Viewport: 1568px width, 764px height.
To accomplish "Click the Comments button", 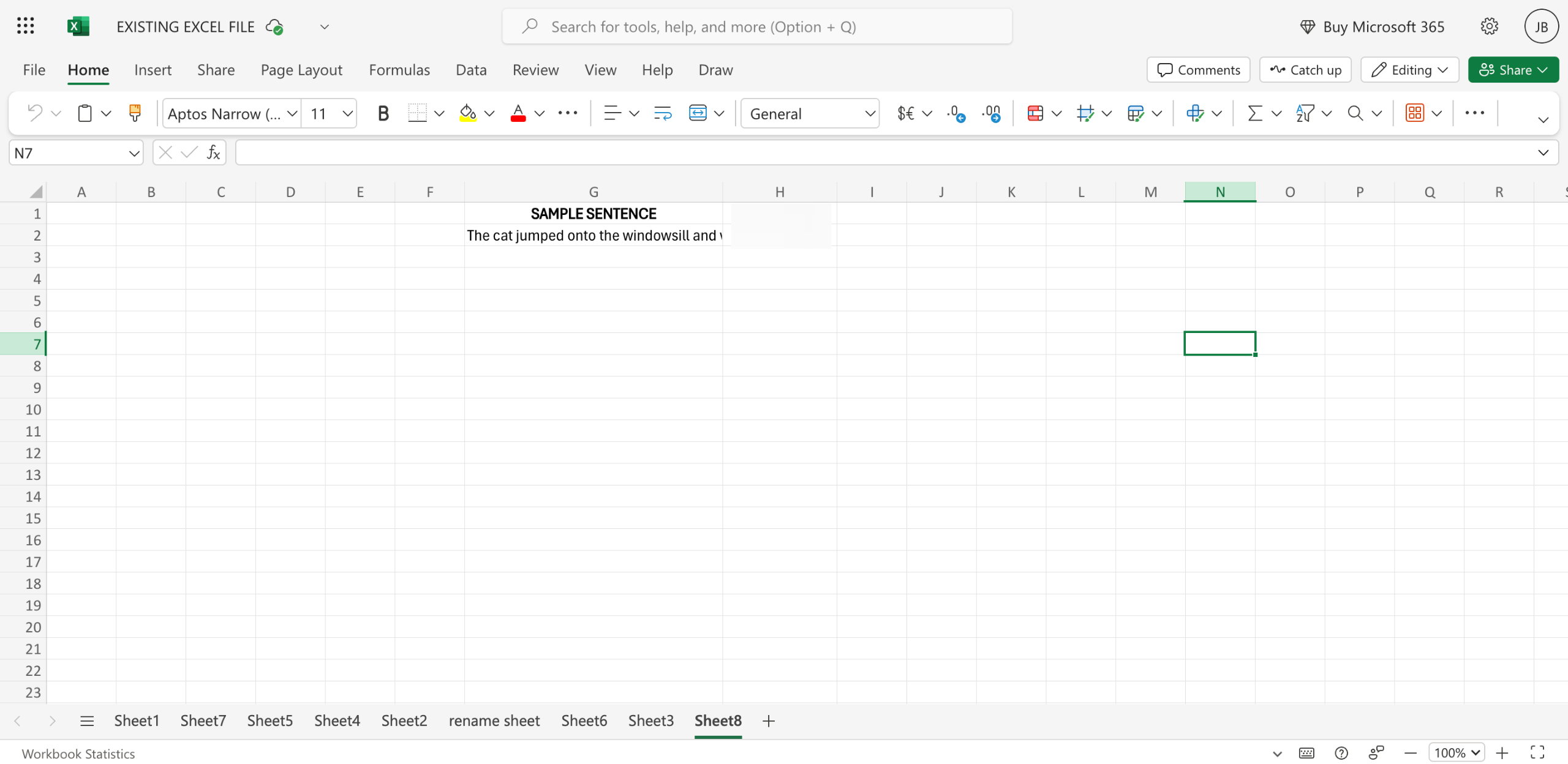I will pos(1198,70).
